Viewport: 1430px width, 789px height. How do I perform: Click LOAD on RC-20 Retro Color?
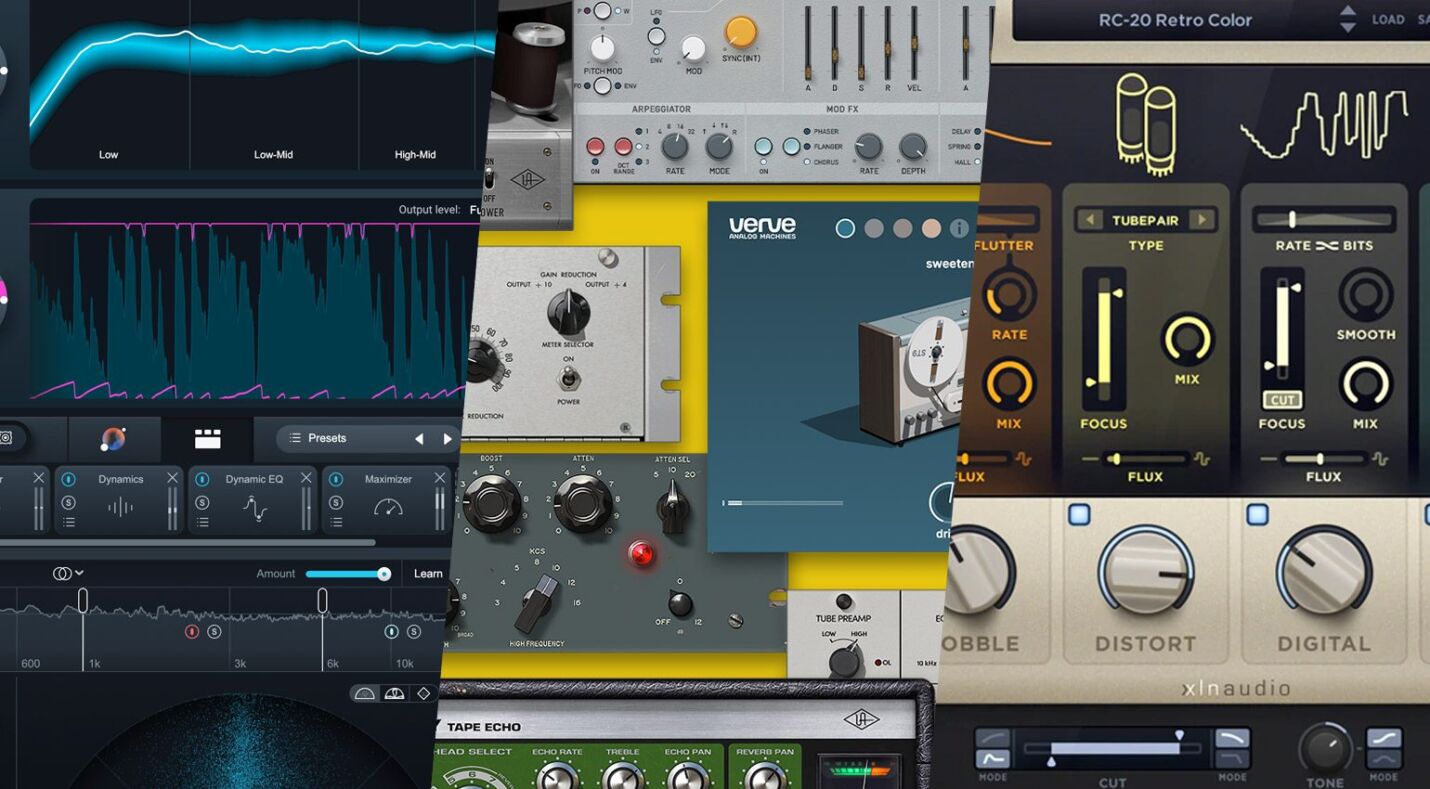(1388, 19)
